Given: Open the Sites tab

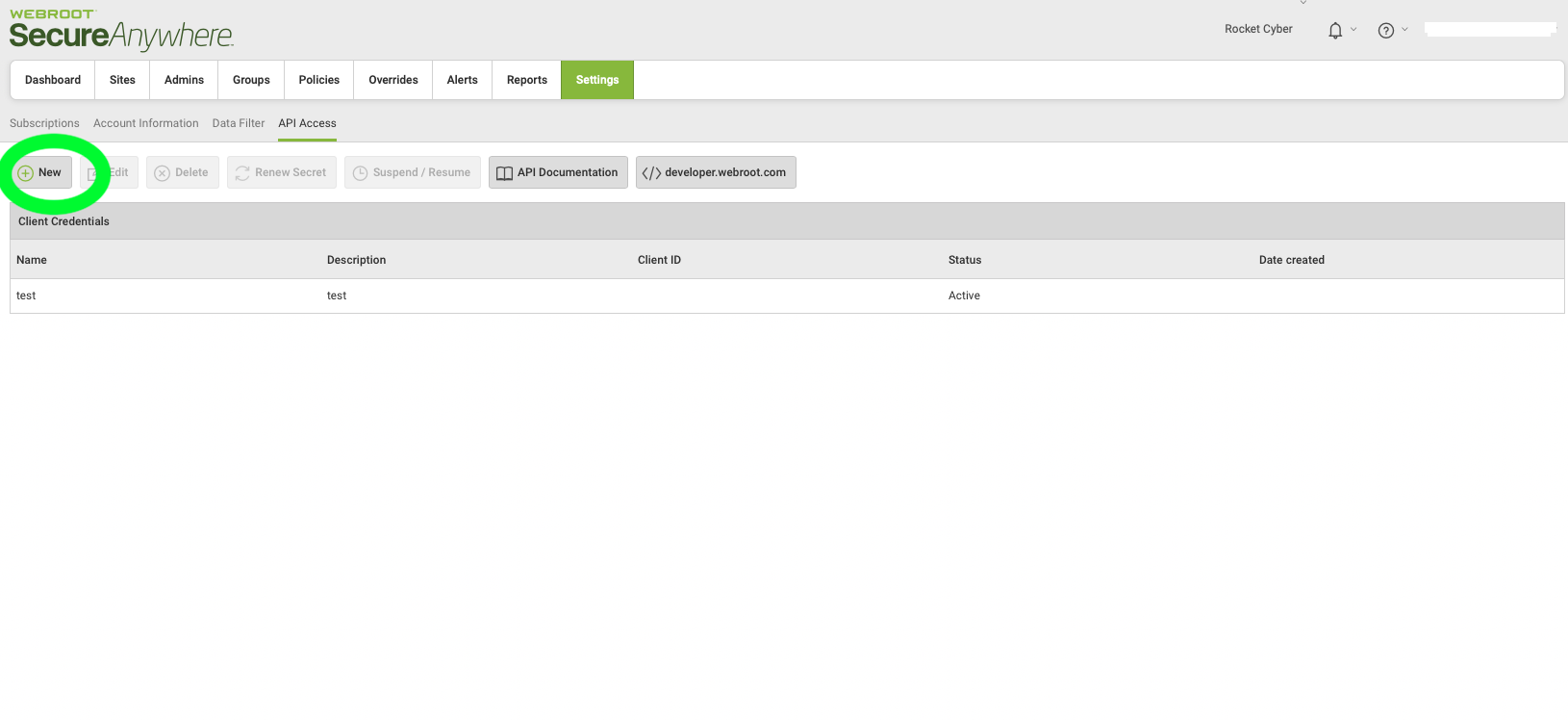Looking at the screenshot, I should pyautogui.click(x=122, y=80).
